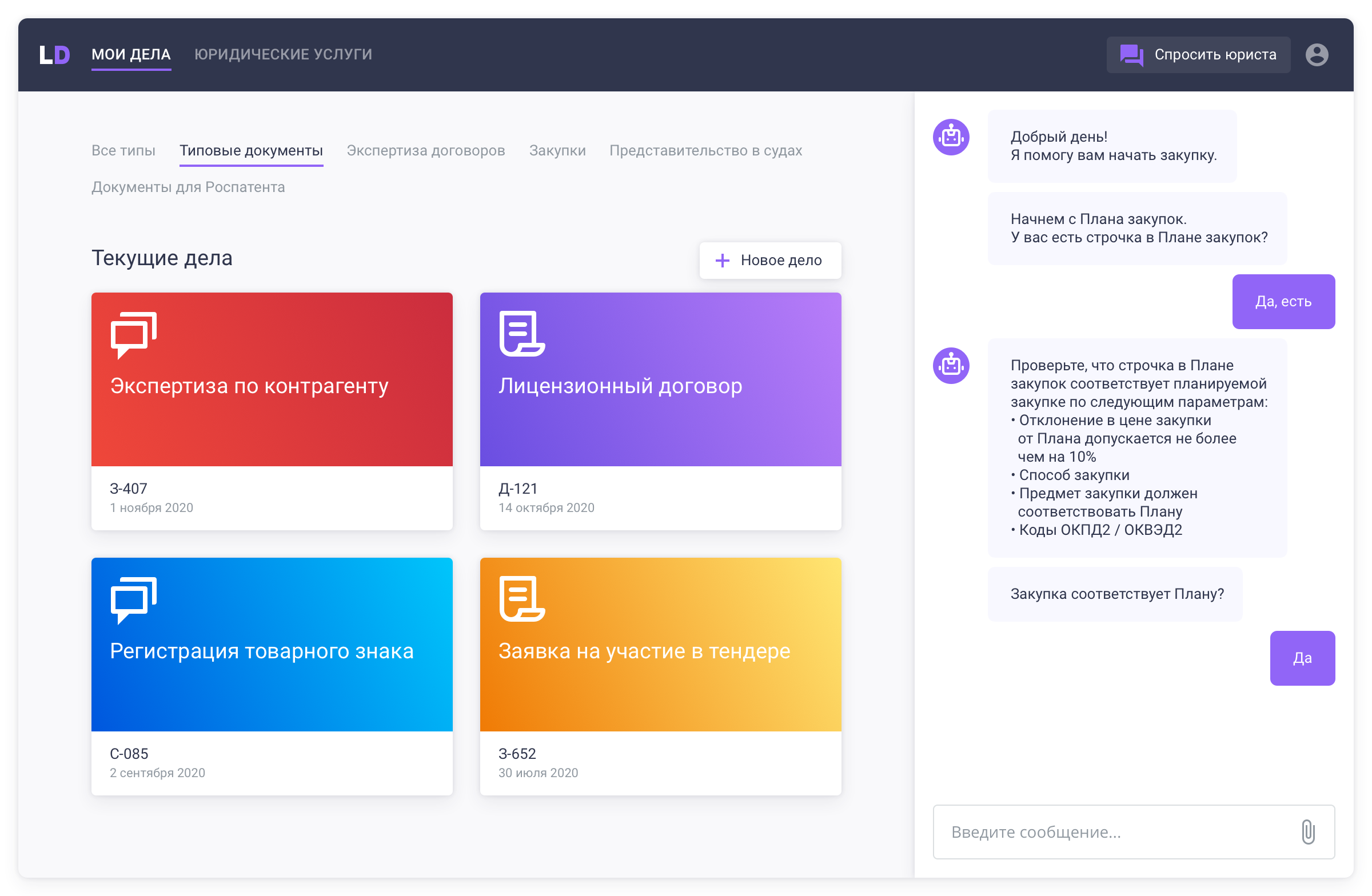The width and height of the screenshot is (1372, 896).
Task: Click document icon on orange tender card
Action: tap(521, 599)
